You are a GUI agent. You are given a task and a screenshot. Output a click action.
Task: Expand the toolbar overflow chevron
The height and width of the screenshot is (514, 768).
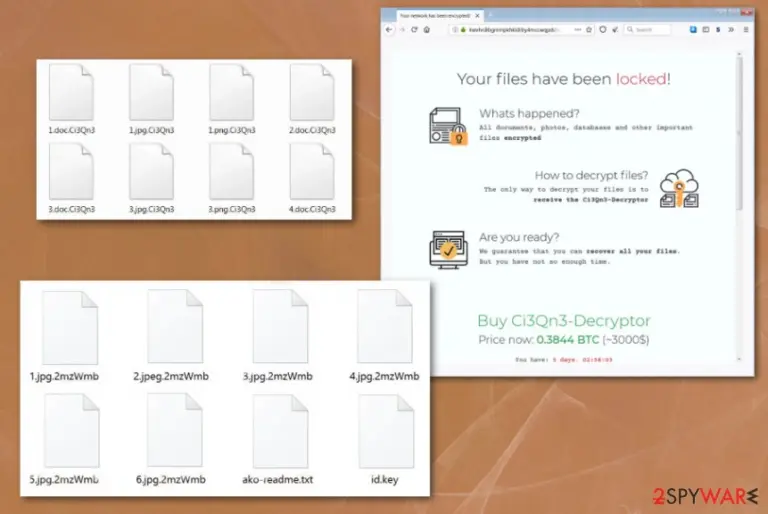pyautogui.click(x=731, y=30)
